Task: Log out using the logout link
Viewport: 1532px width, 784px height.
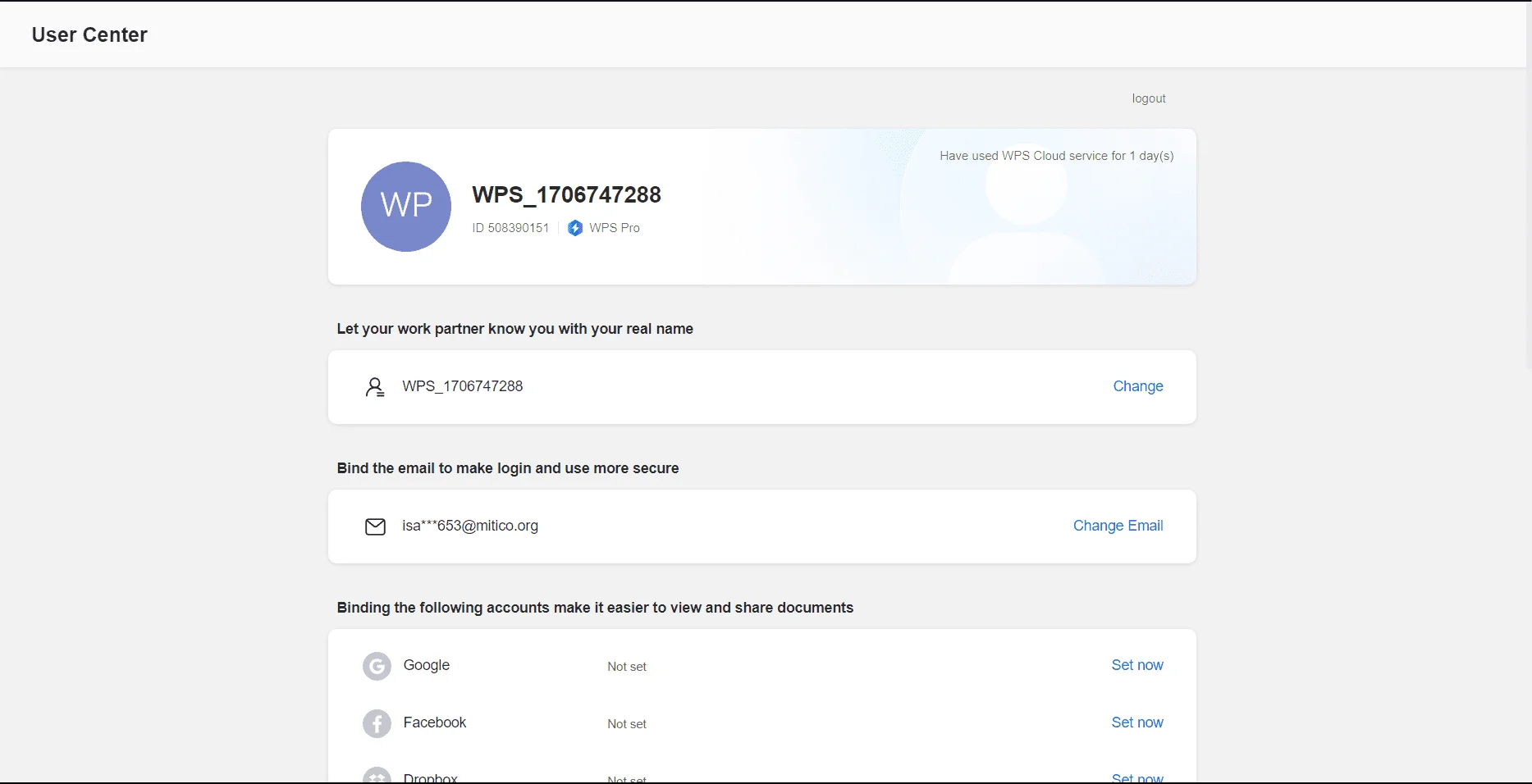Action: click(x=1149, y=98)
